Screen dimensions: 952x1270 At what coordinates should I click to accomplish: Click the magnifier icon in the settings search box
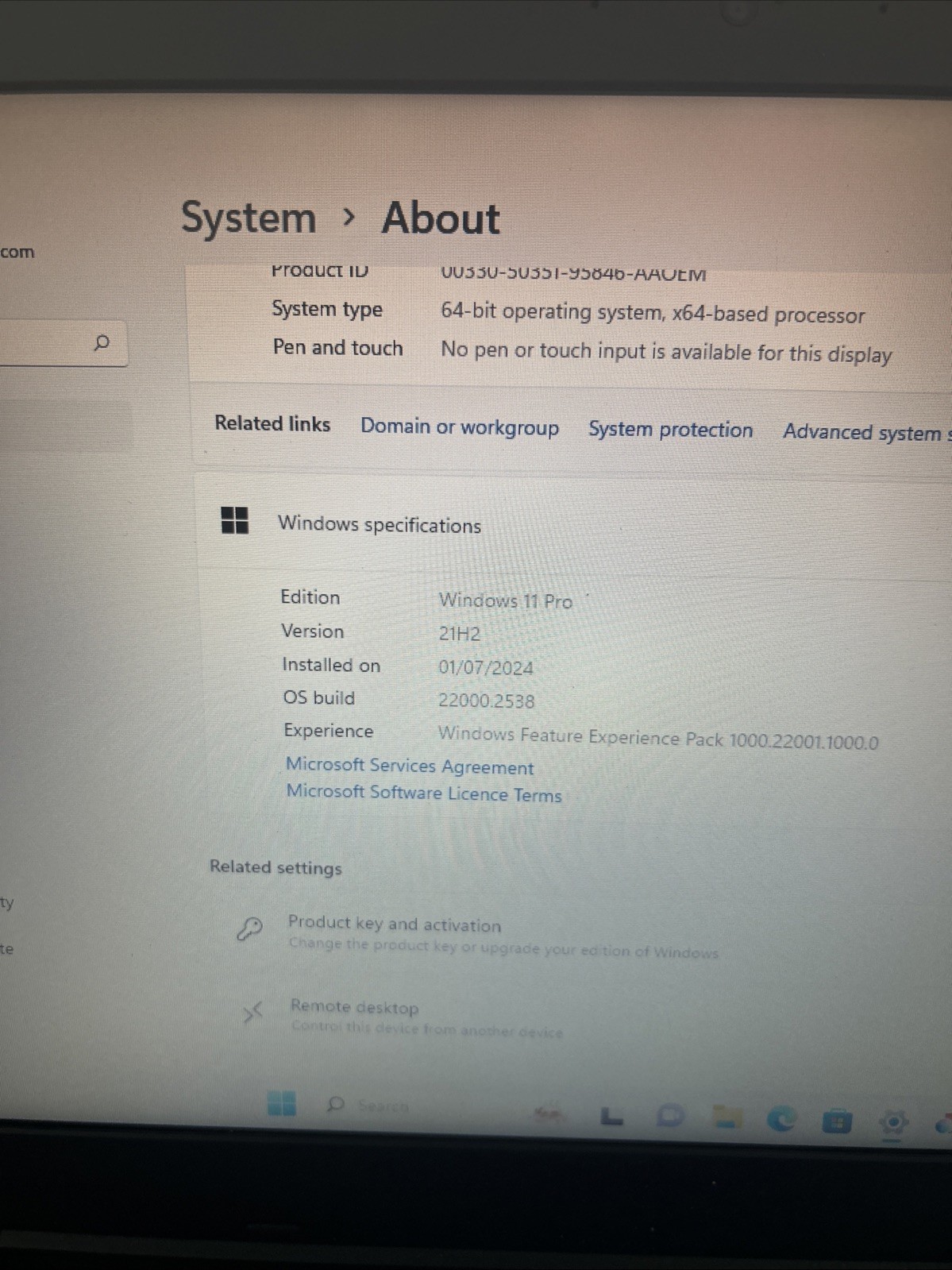[x=102, y=342]
